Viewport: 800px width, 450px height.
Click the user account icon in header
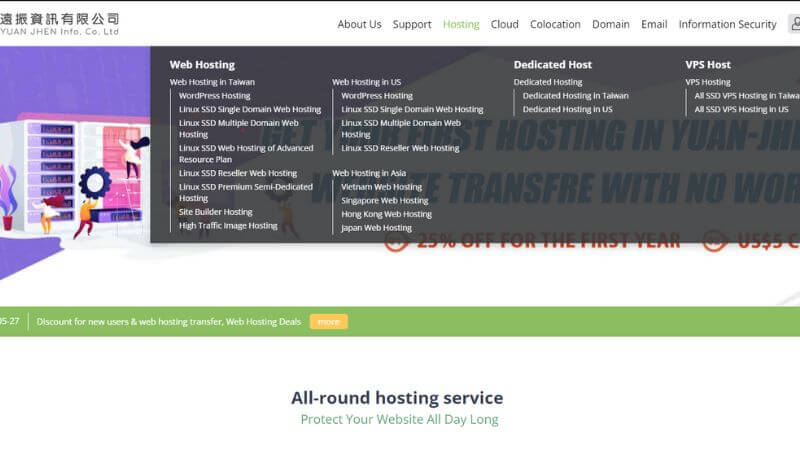[794, 24]
